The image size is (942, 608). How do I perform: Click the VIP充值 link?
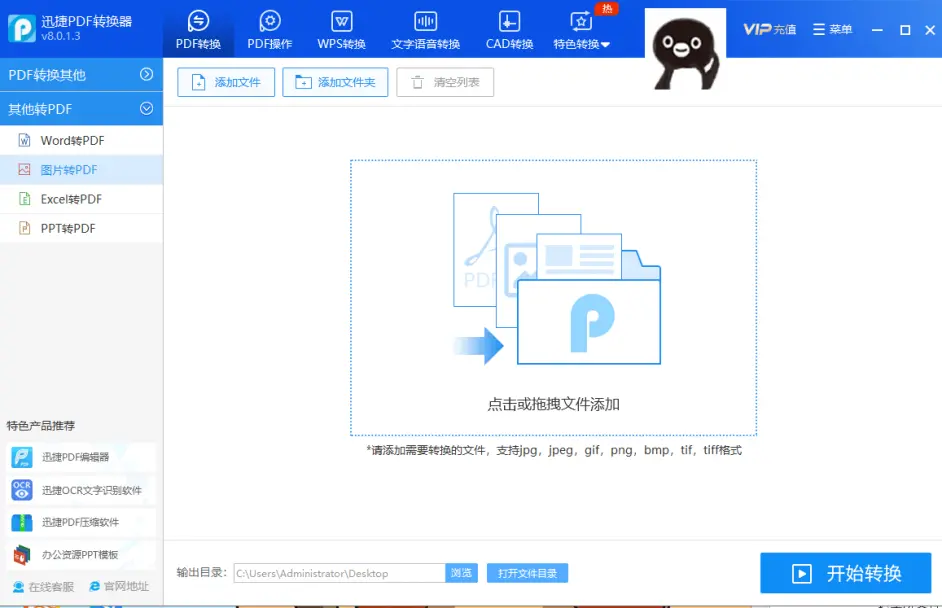coord(770,29)
